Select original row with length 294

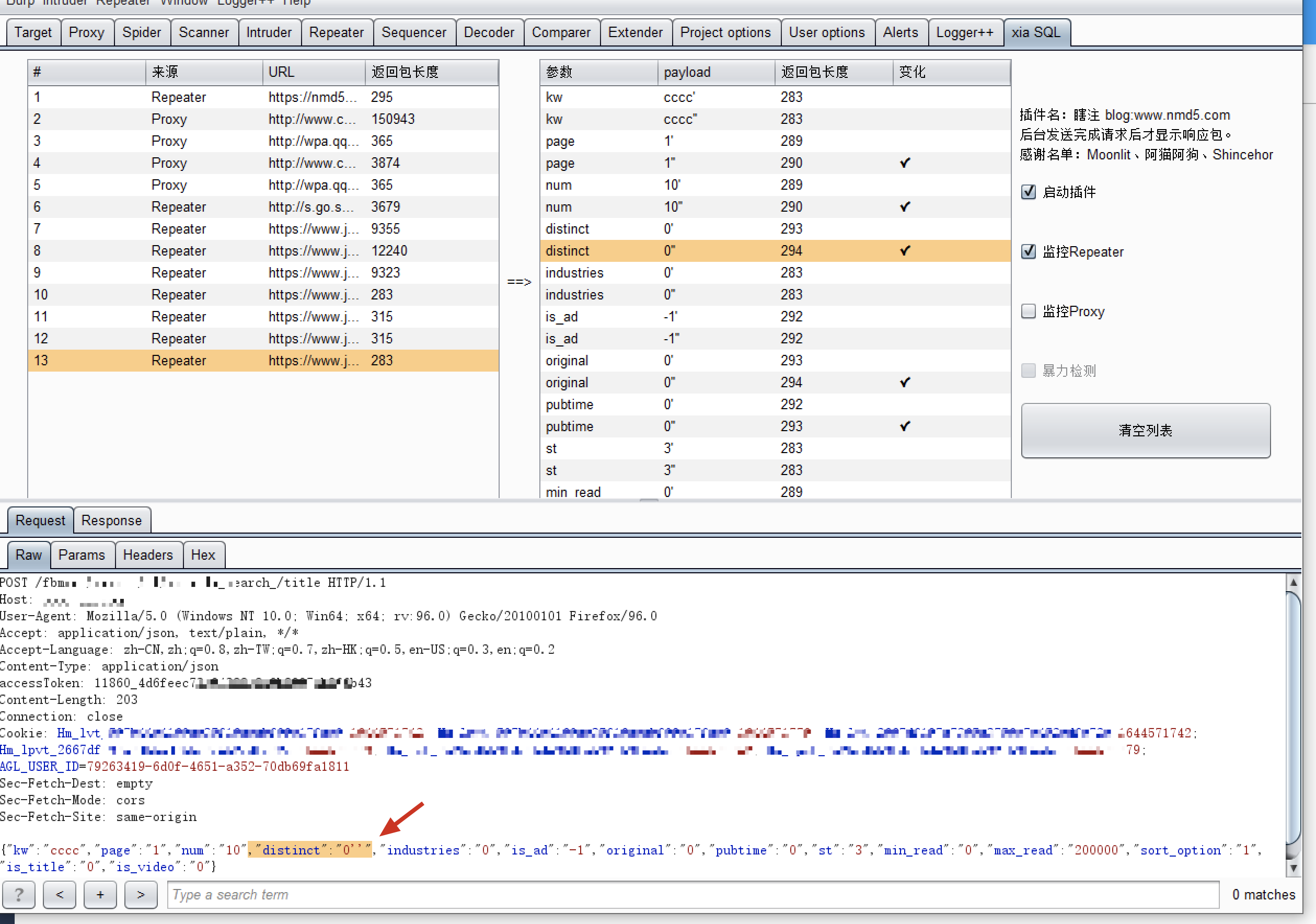(x=775, y=383)
